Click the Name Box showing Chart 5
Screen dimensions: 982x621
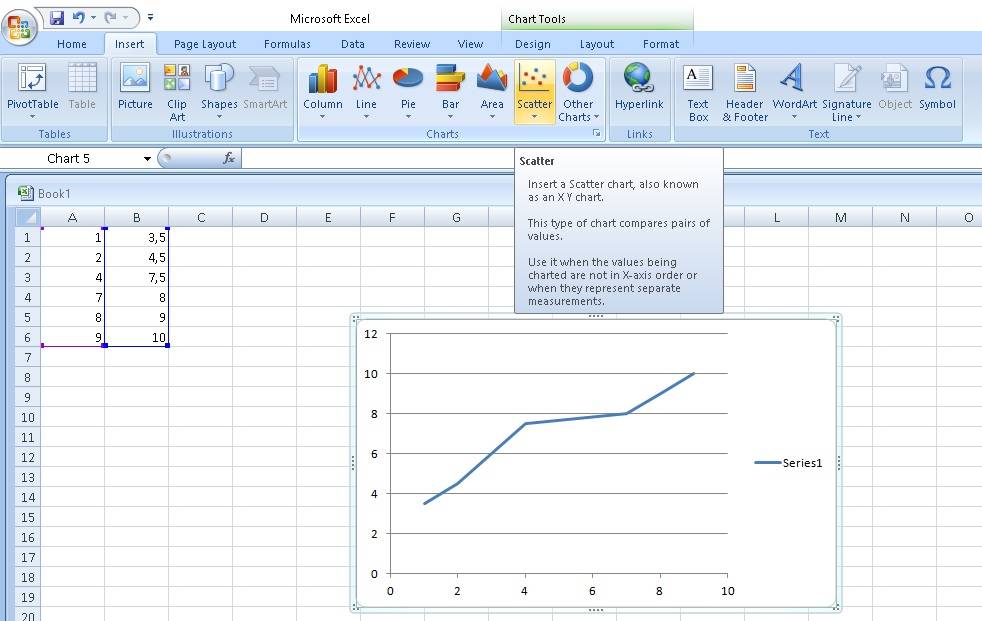point(68,159)
